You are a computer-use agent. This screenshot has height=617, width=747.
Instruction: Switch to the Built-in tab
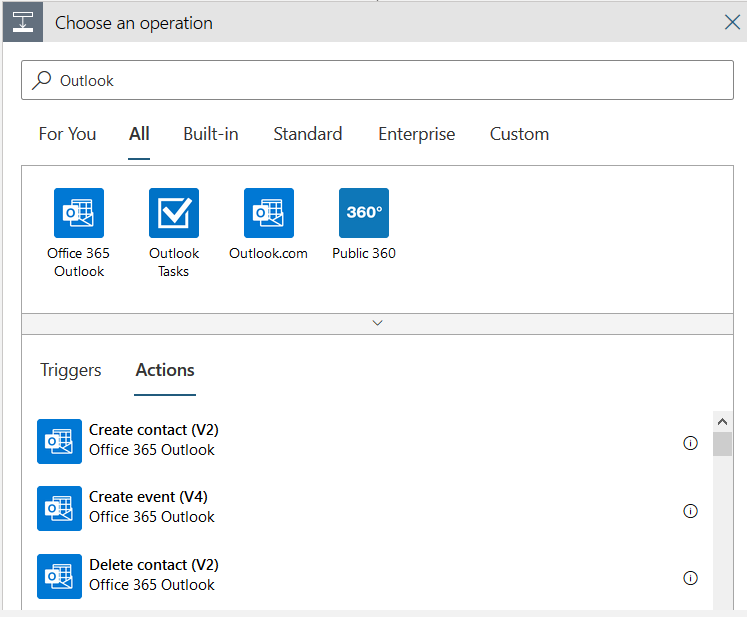pos(210,134)
